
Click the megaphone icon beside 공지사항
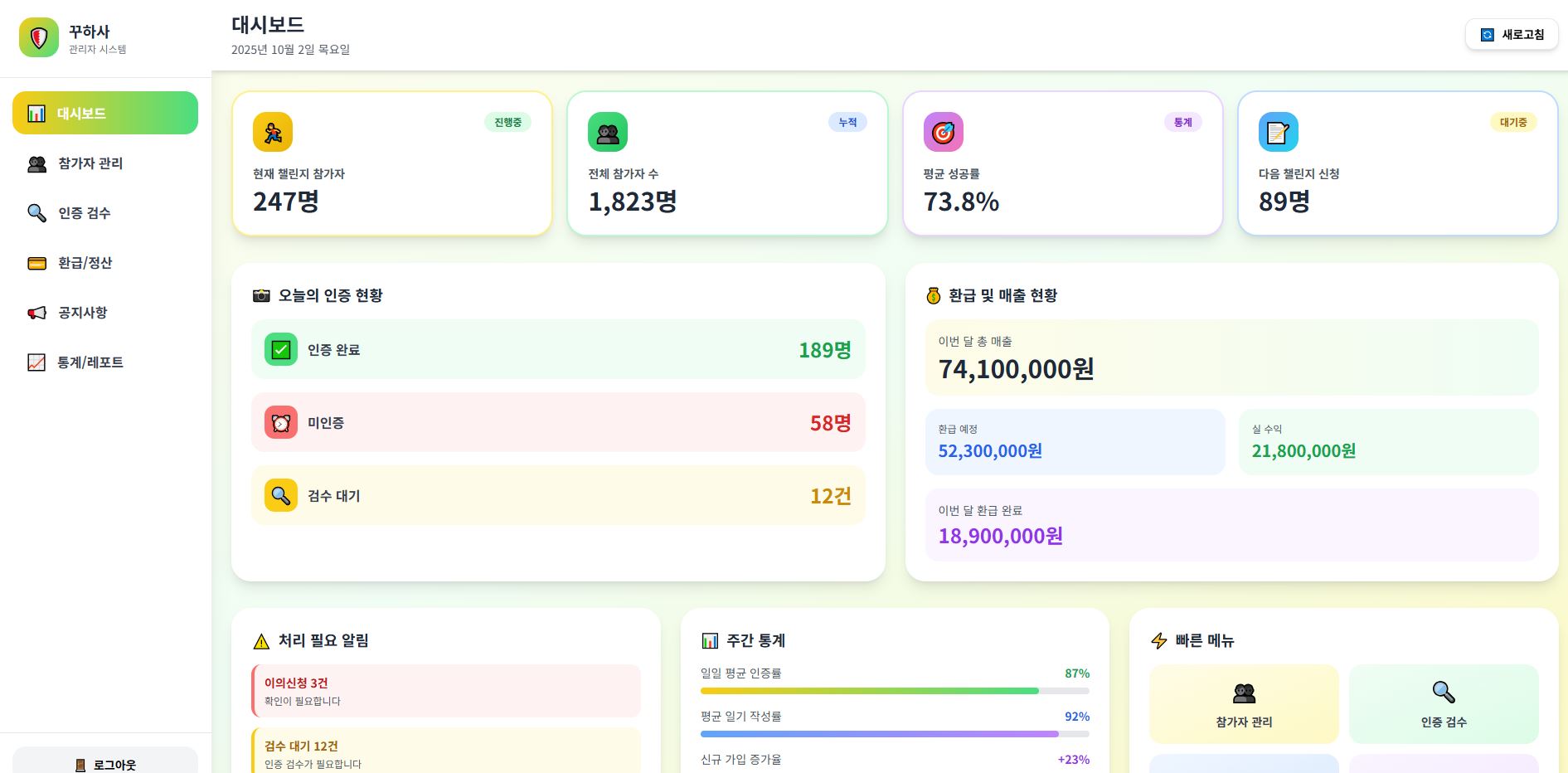[37, 313]
